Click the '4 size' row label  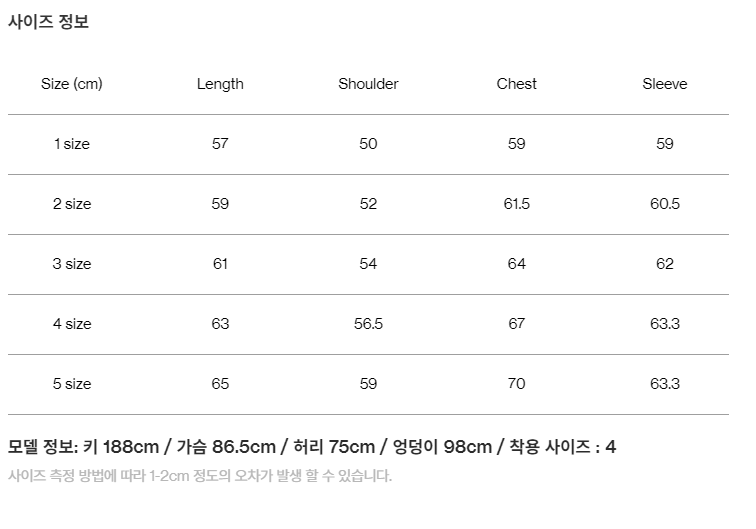coord(72,324)
